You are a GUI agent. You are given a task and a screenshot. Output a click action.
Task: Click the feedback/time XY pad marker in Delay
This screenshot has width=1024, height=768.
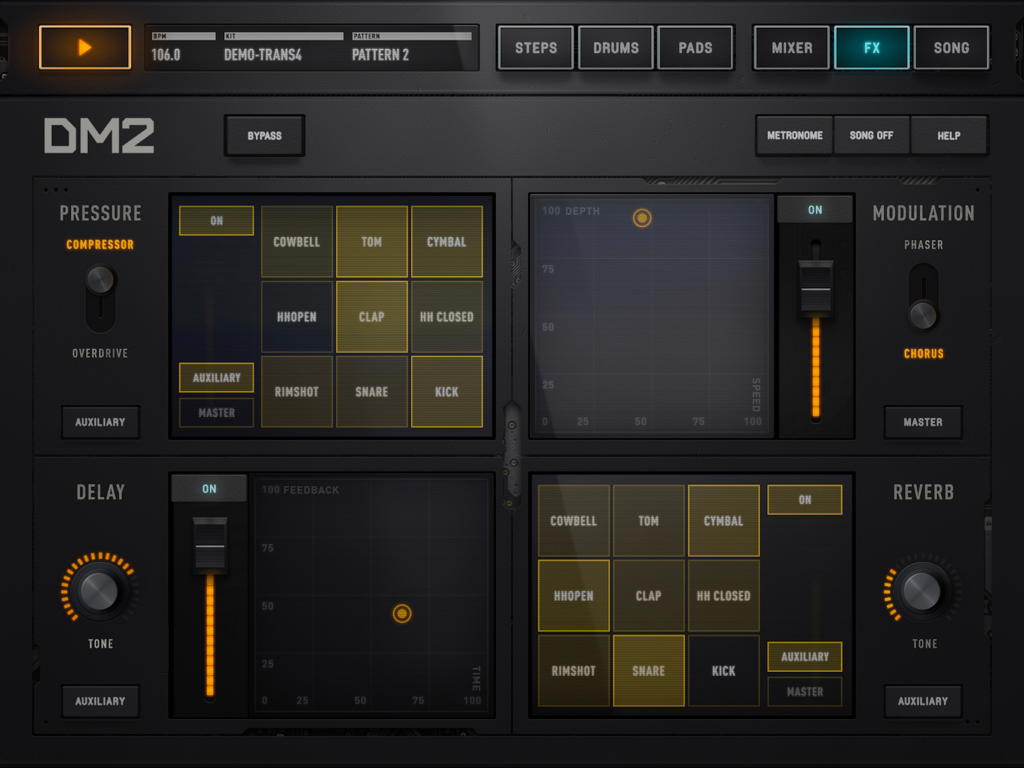402,615
